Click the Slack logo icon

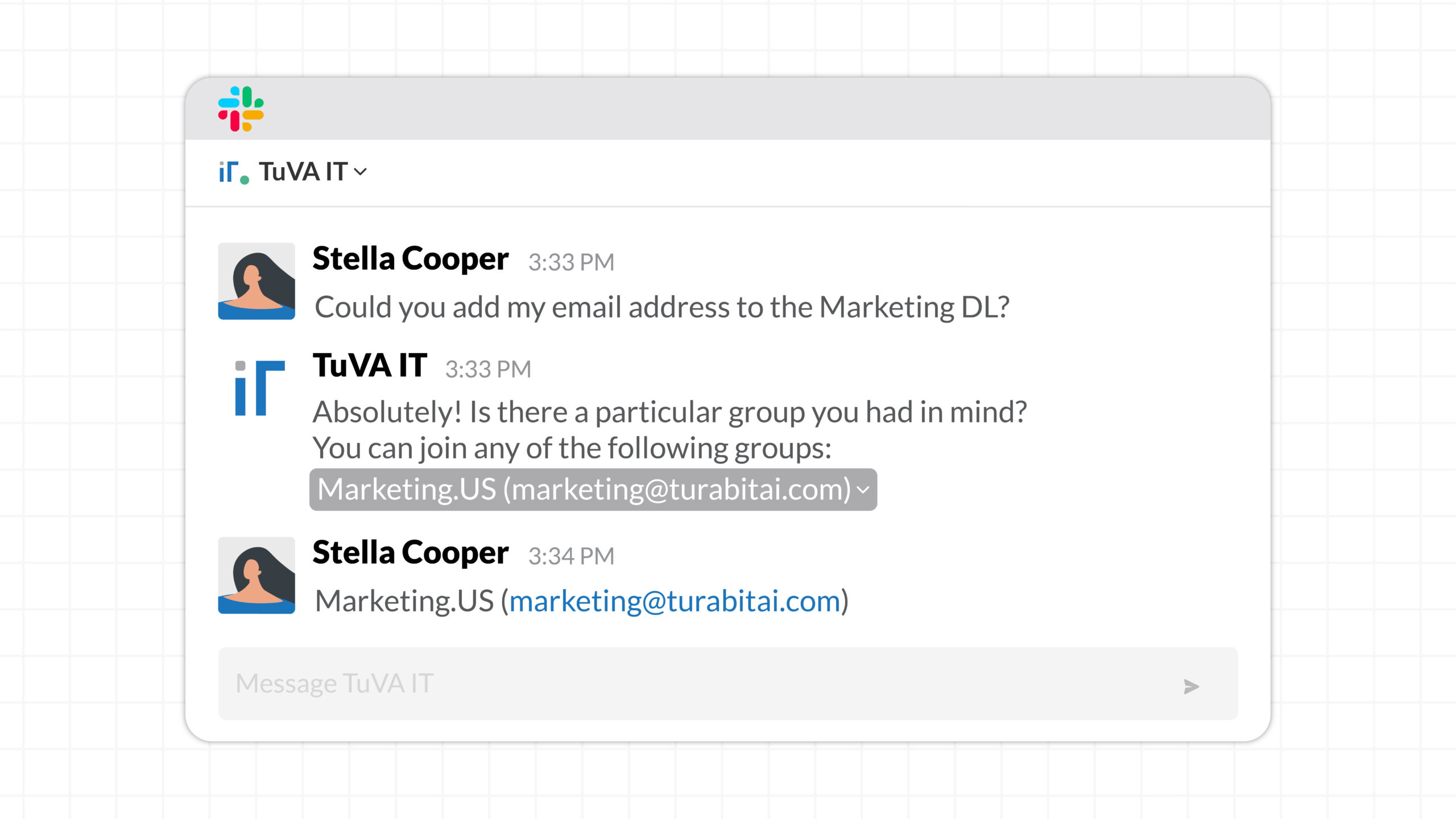click(241, 109)
